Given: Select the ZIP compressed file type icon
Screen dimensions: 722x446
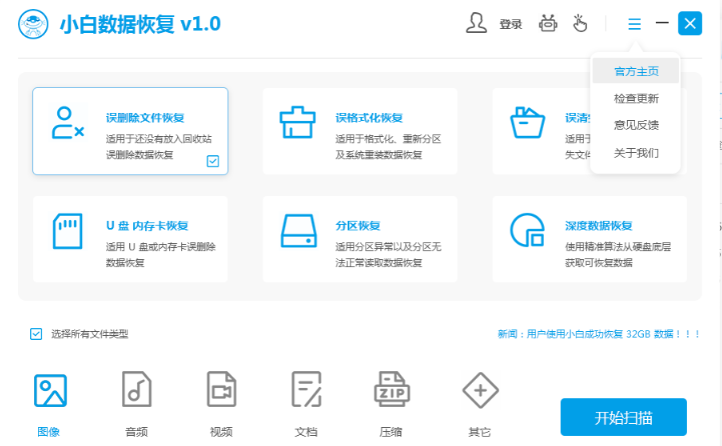Looking at the screenshot, I should pos(391,389).
